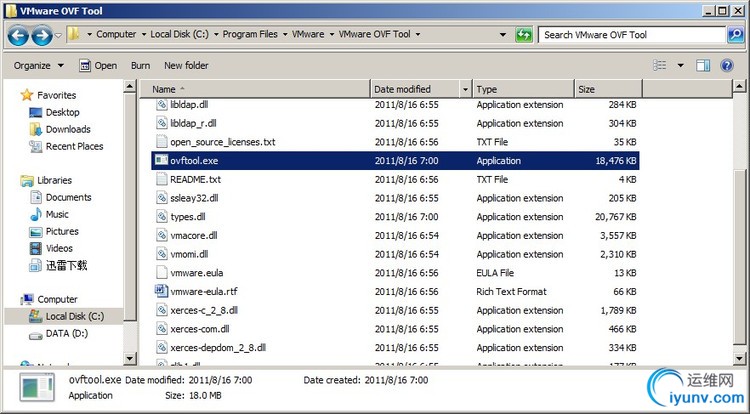Open the view options dropdown arrow
The width and height of the screenshot is (750, 414).
(681, 65)
